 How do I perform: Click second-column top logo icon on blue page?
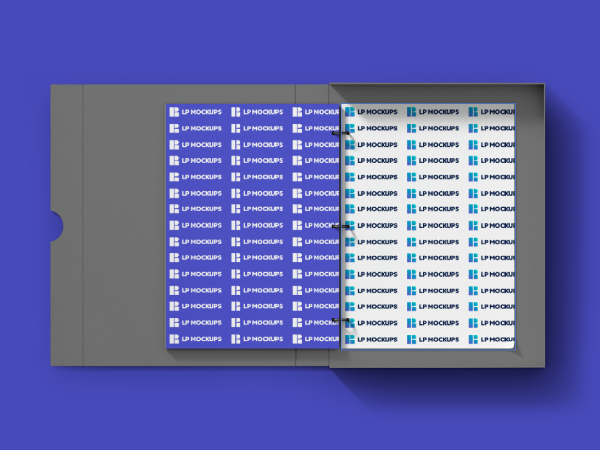(x=236, y=112)
